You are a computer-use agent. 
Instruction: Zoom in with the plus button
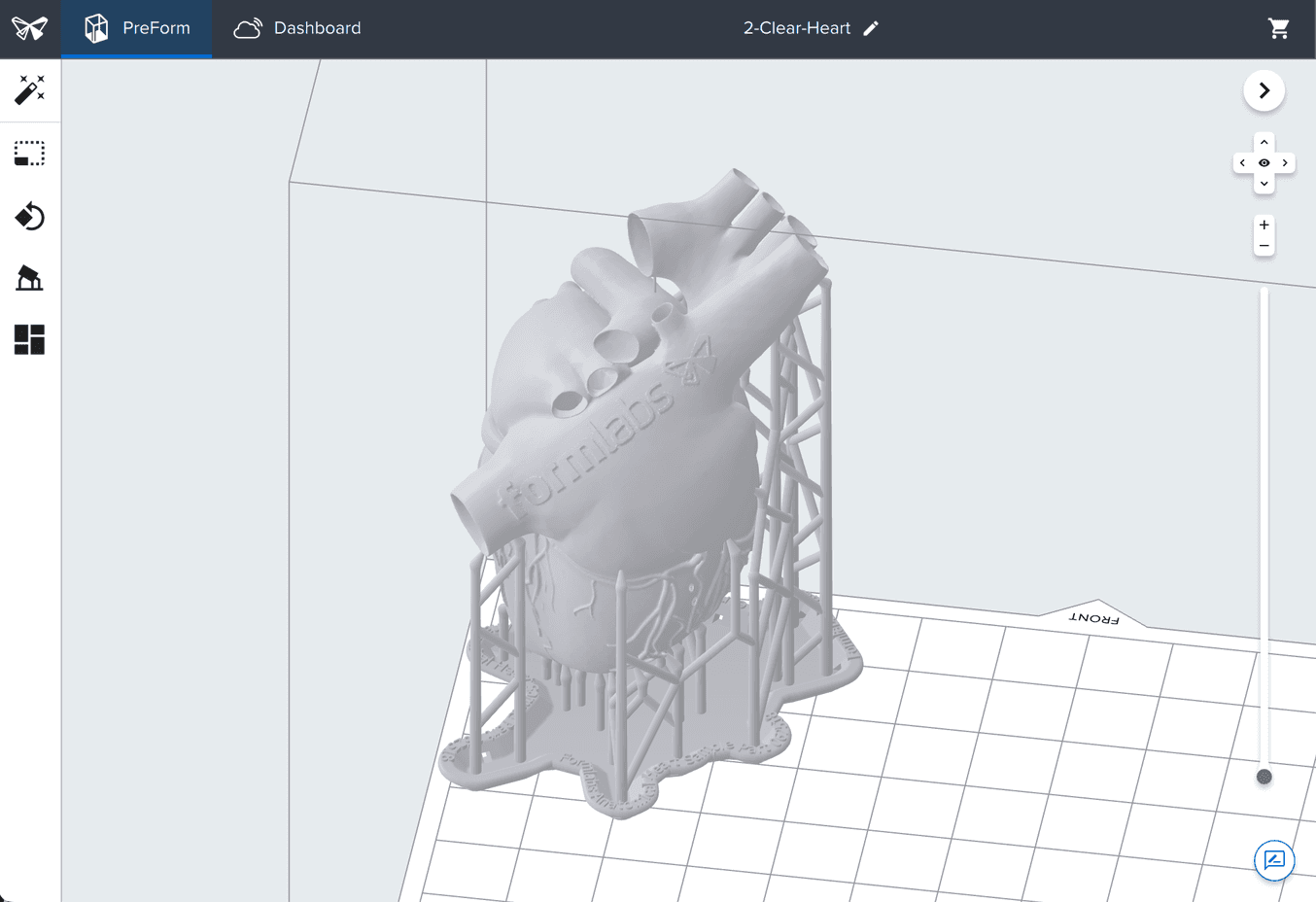[1264, 225]
